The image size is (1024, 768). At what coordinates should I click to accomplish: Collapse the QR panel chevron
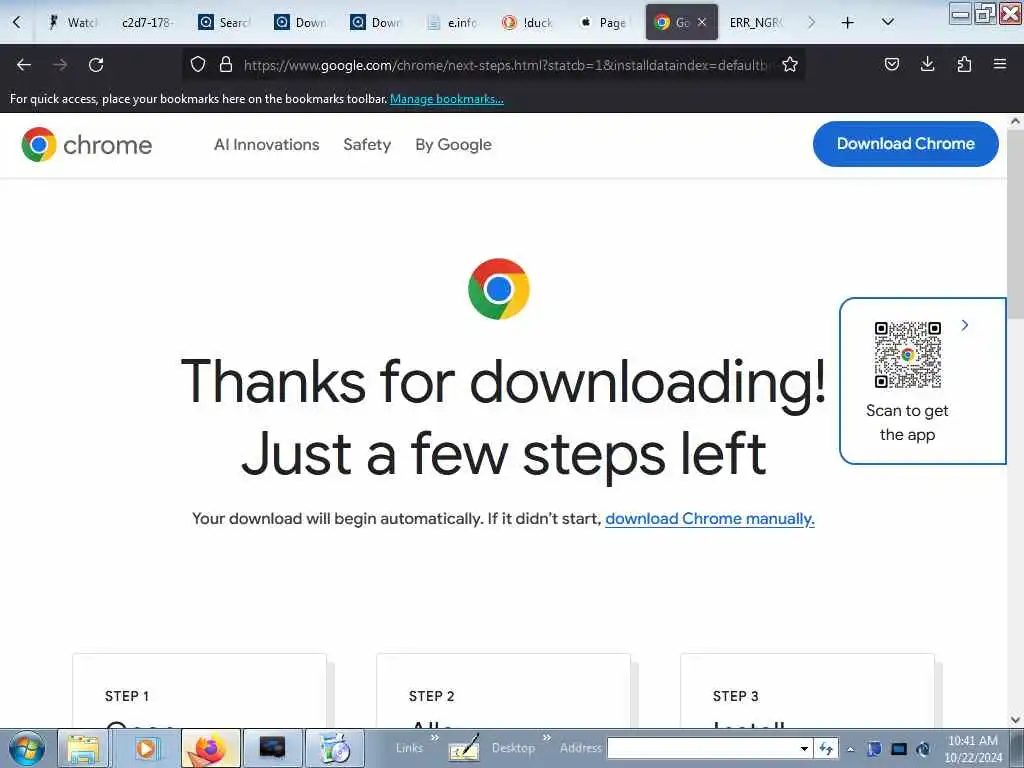965,325
